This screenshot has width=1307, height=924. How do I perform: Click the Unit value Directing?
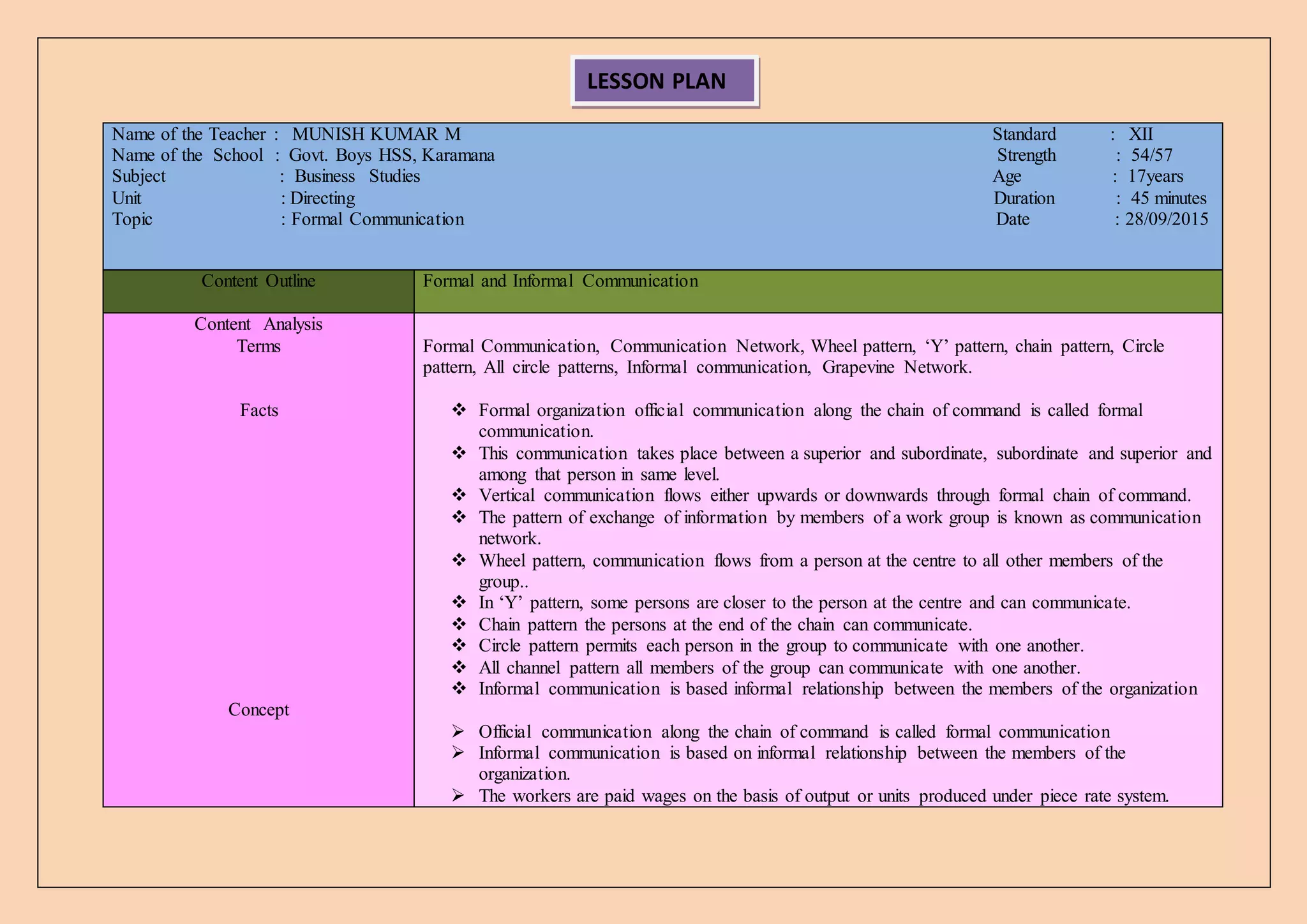(x=322, y=198)
